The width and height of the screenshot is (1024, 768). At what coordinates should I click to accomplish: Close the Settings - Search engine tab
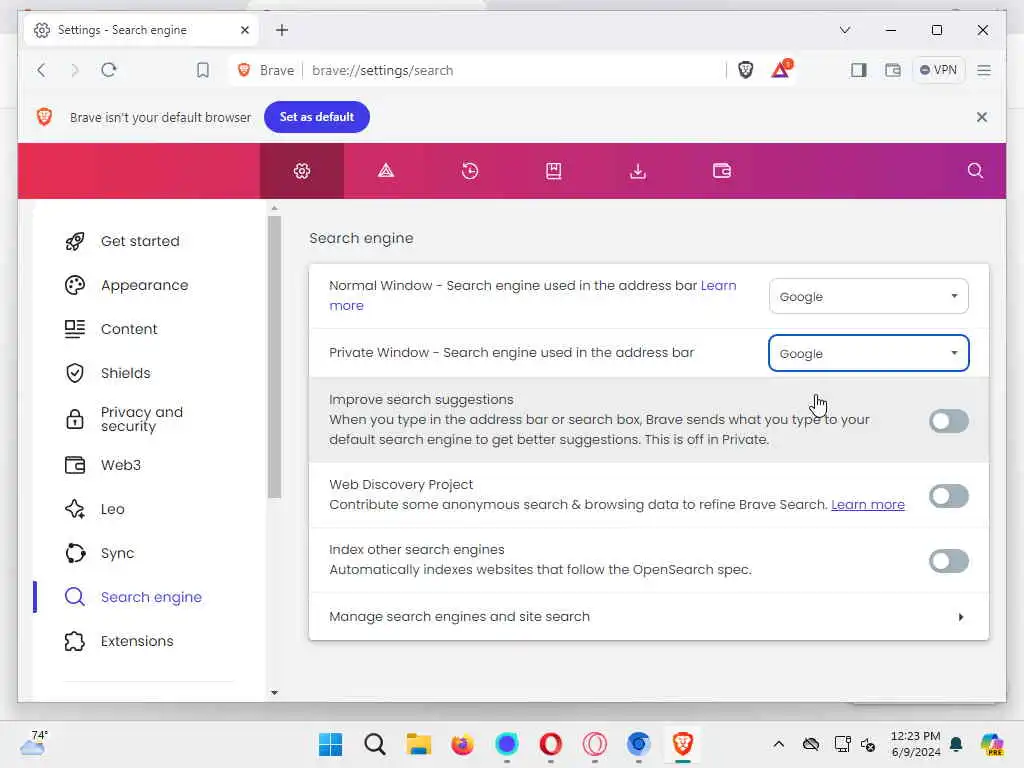click(x=245, y=30)
